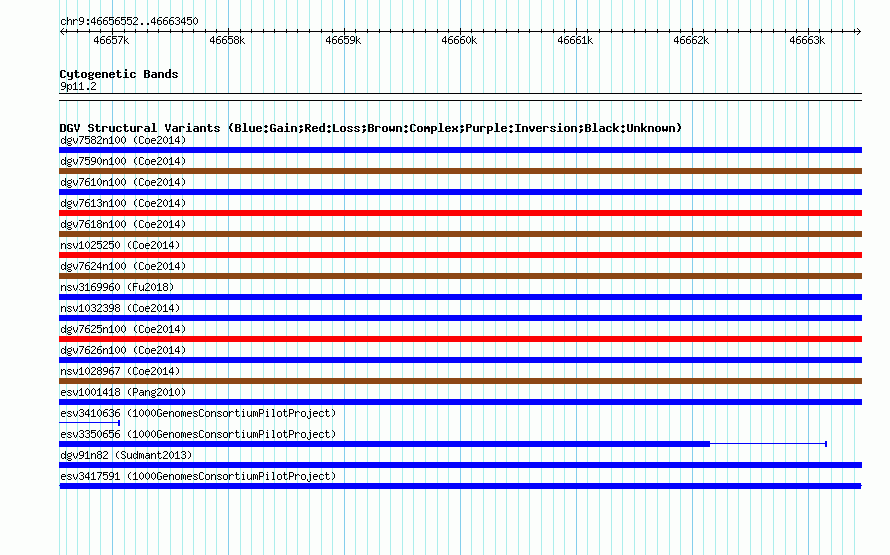
Task: Select the brown bar under nsv1028967
Action: point(460,381)
